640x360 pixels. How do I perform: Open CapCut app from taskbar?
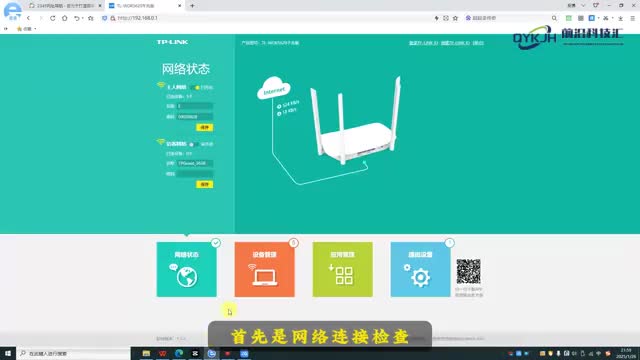(195, 353)
